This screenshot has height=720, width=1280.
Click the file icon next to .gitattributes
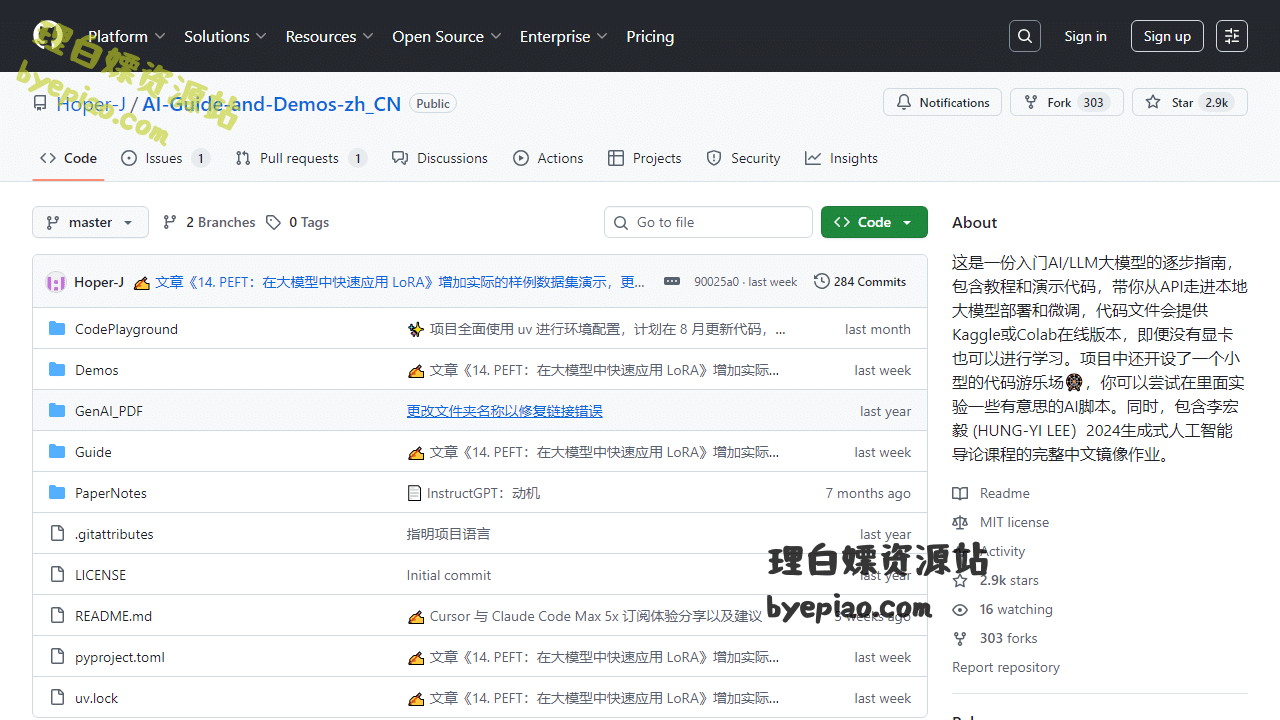click(x=57, y=534)
